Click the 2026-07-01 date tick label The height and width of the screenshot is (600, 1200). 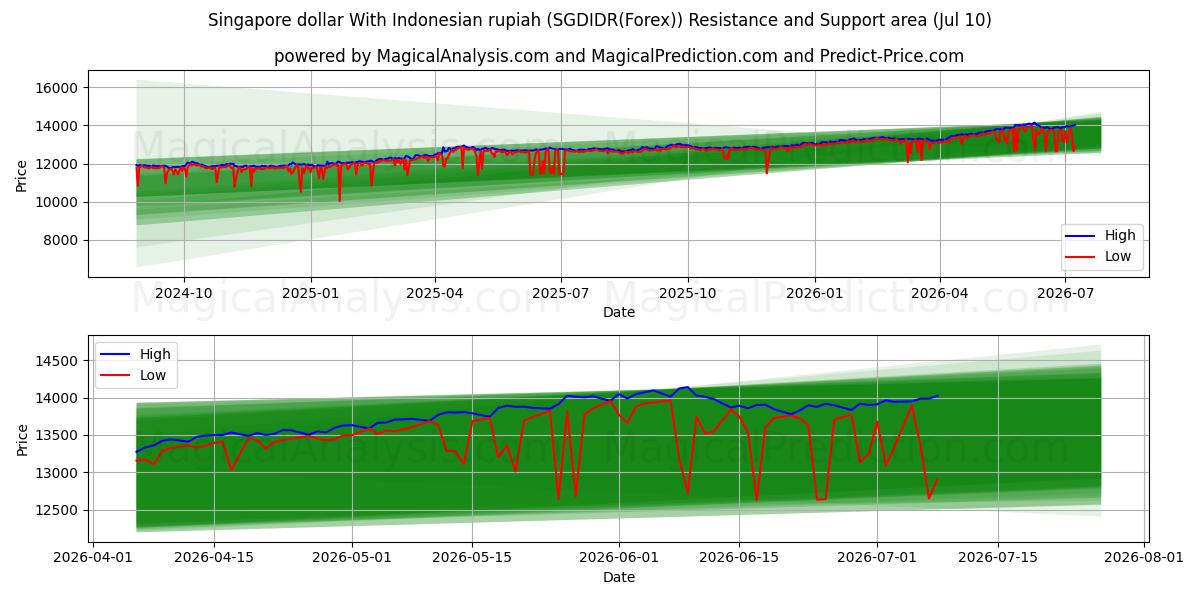[877, 558]
